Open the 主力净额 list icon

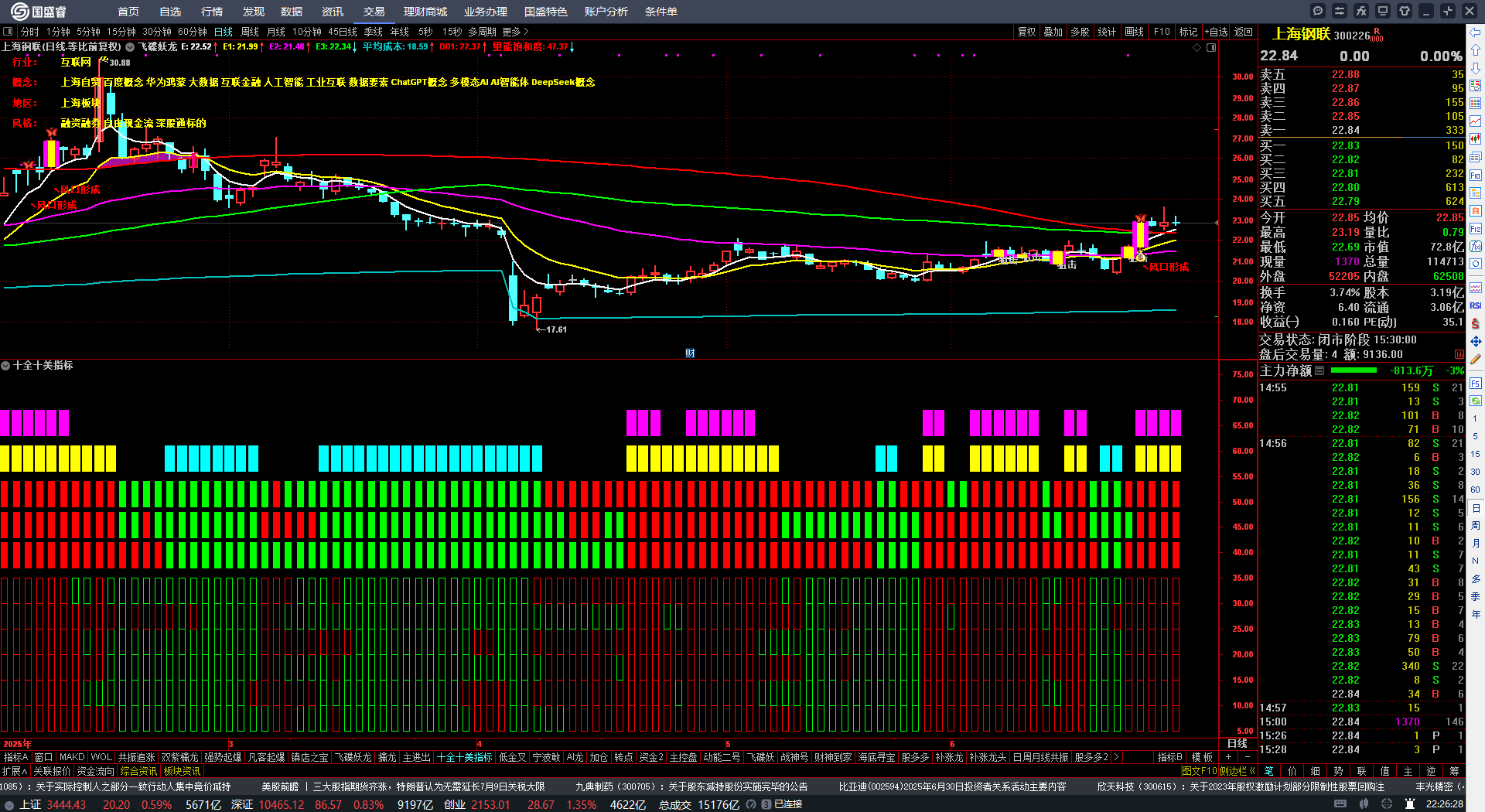[1319, 370]
